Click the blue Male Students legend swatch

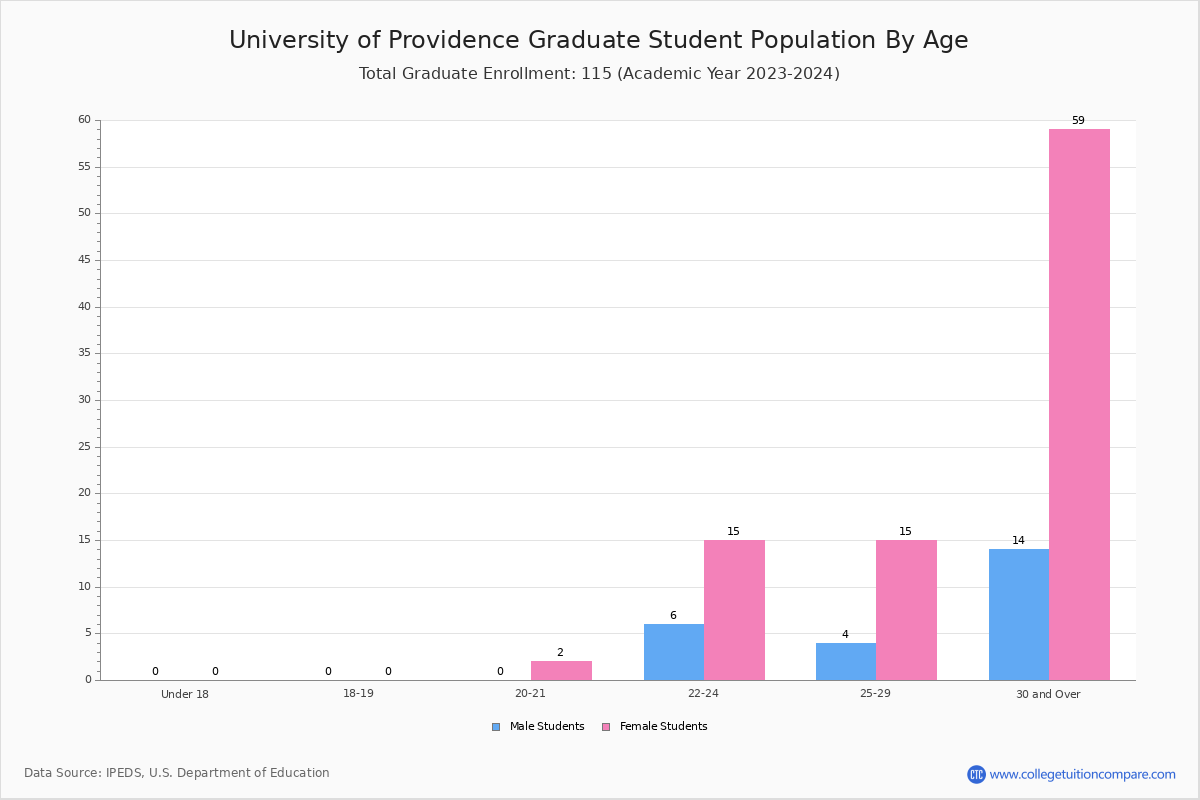[x=496, y=727]
